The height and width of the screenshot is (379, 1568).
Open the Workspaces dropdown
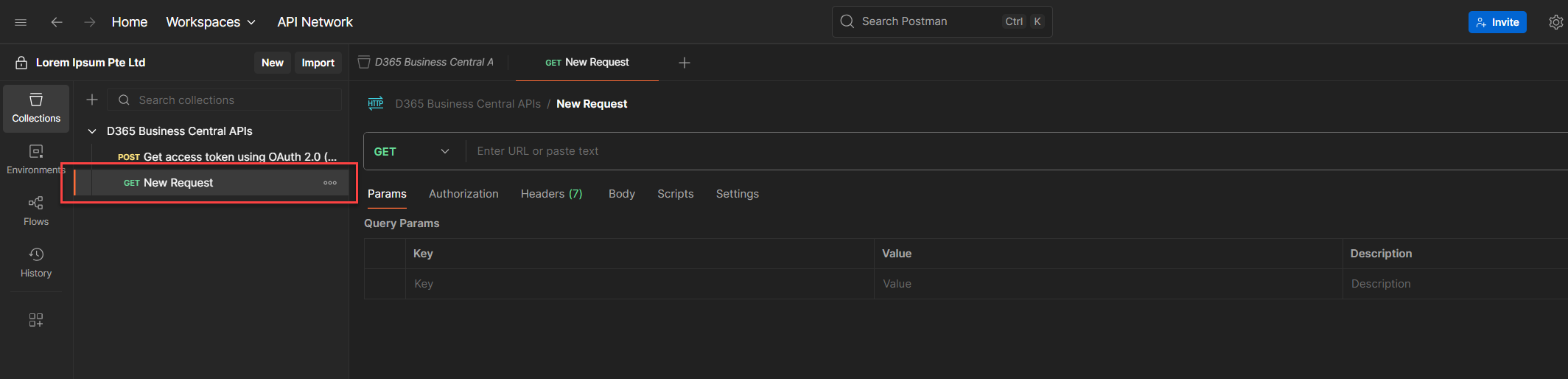211,22
